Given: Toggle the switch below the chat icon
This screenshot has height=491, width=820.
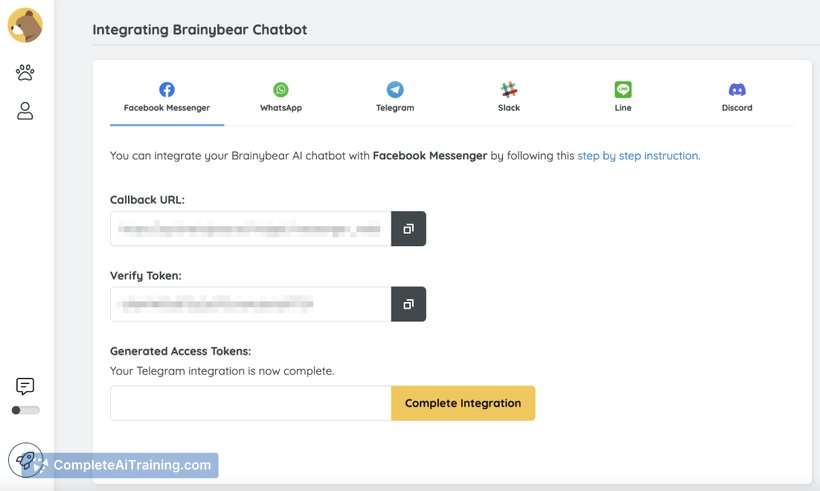Looking at the screenshot, I should 26,410.
